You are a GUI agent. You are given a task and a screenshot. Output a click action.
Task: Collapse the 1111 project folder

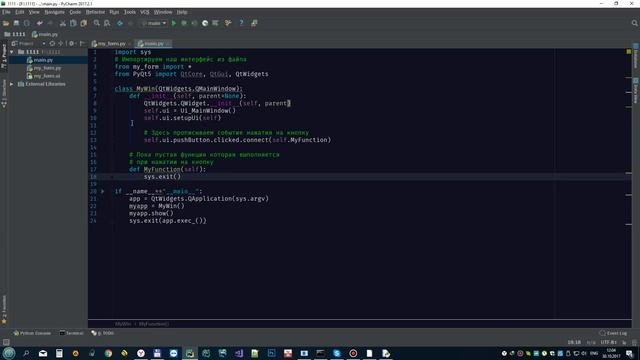12,52
